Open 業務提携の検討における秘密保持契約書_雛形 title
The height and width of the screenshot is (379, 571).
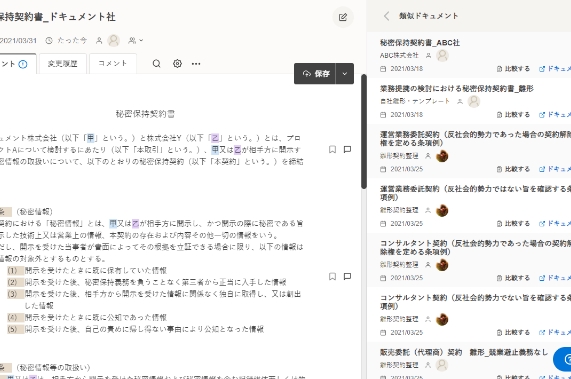point(457,88)
